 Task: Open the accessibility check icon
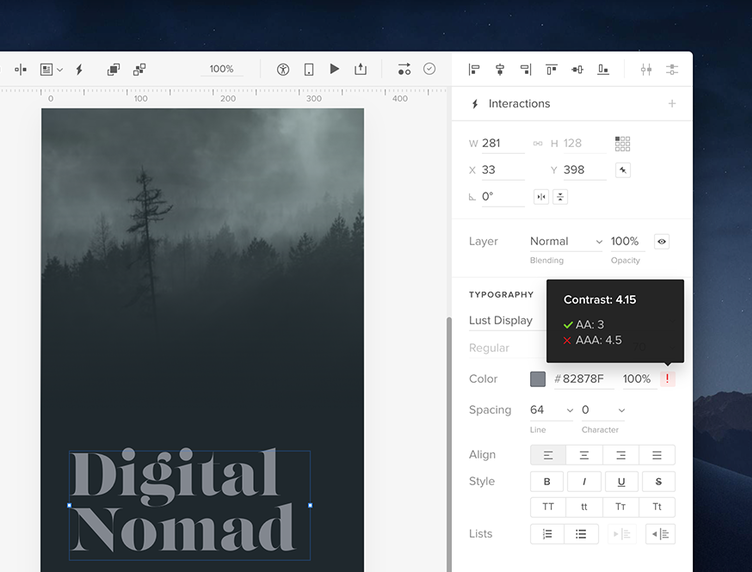(283, 70)
